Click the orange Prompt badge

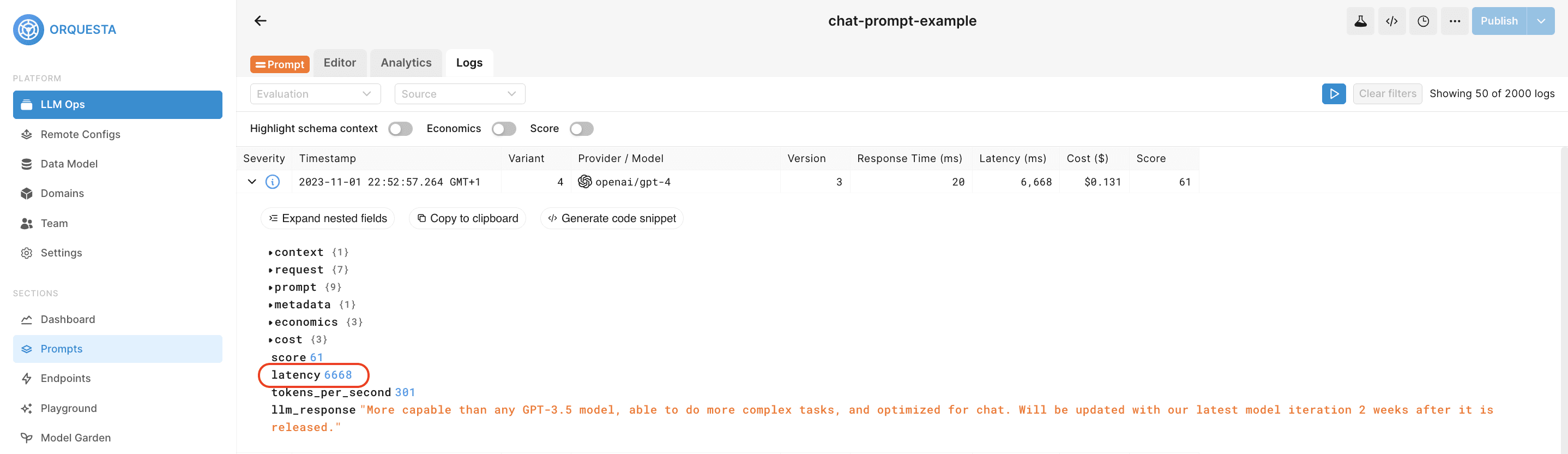coord(280,64)
